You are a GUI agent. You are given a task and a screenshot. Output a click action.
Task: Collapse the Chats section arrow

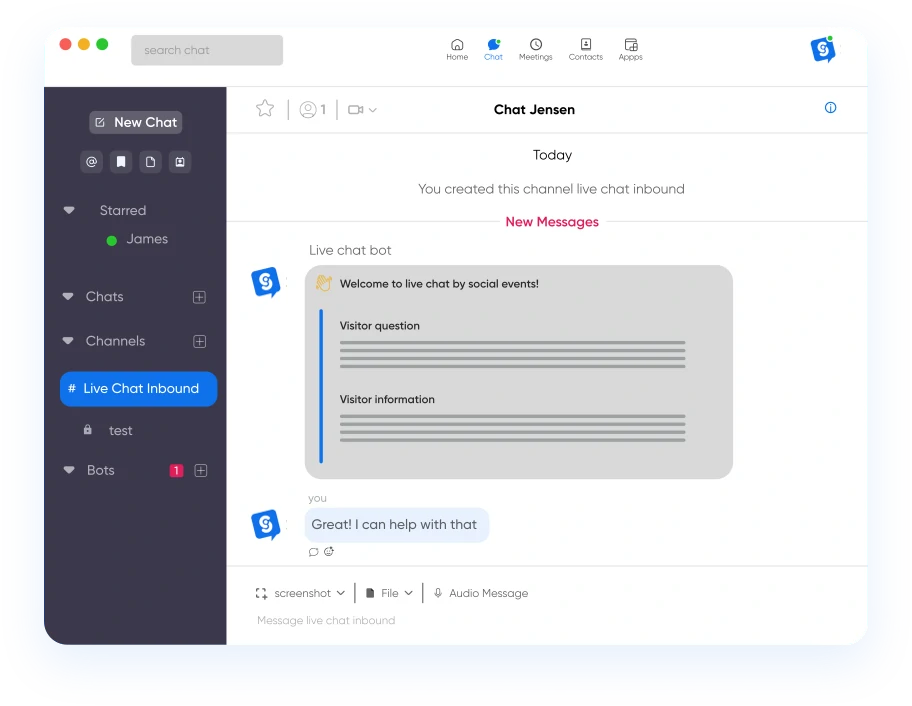pyautogui.click(x=68, y=297)
